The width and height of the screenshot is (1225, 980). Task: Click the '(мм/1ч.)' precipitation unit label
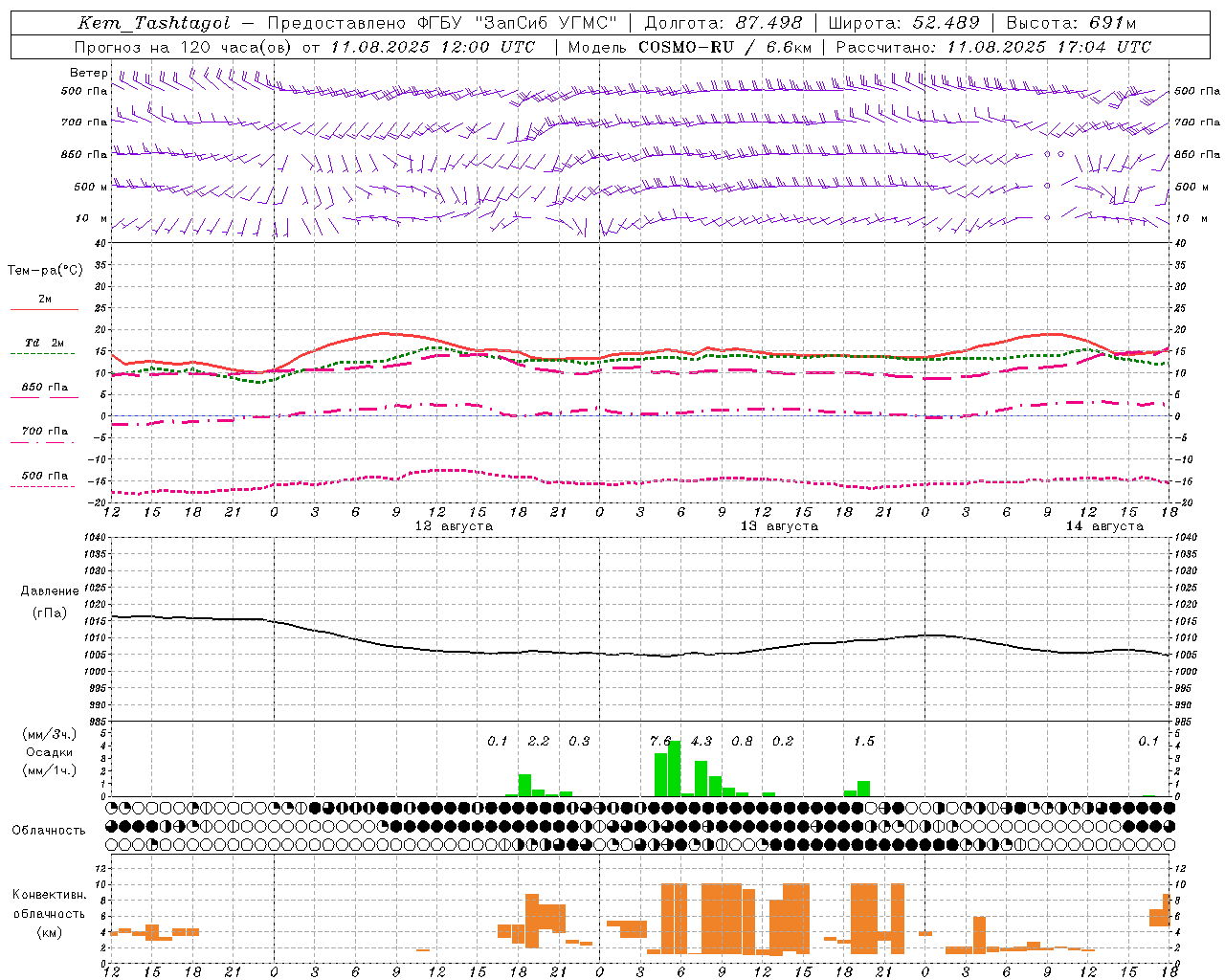click(50, 770)
